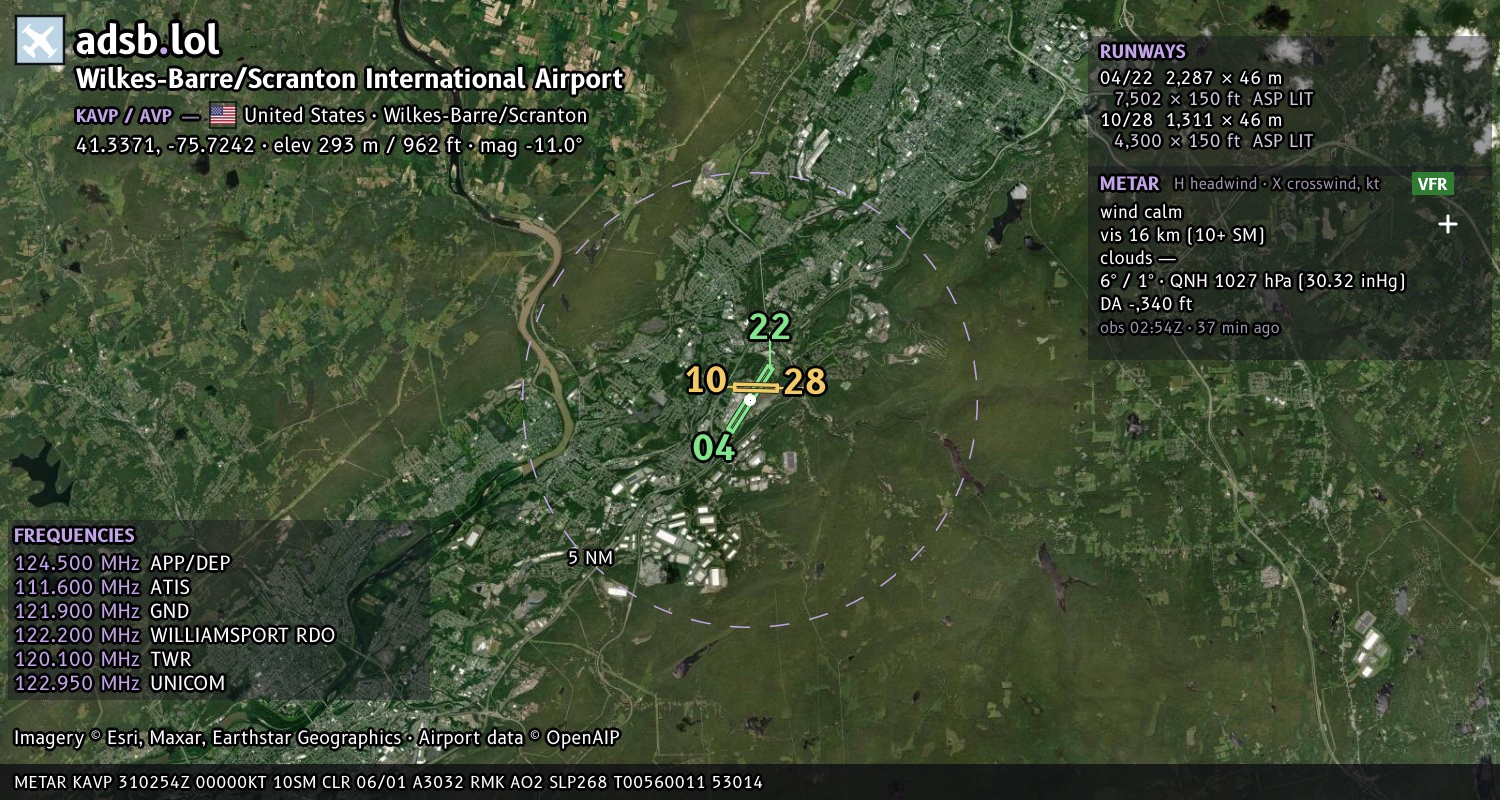
Task: Click the 122.950 MHz UNICOM frequency
Action: (119, 683)
